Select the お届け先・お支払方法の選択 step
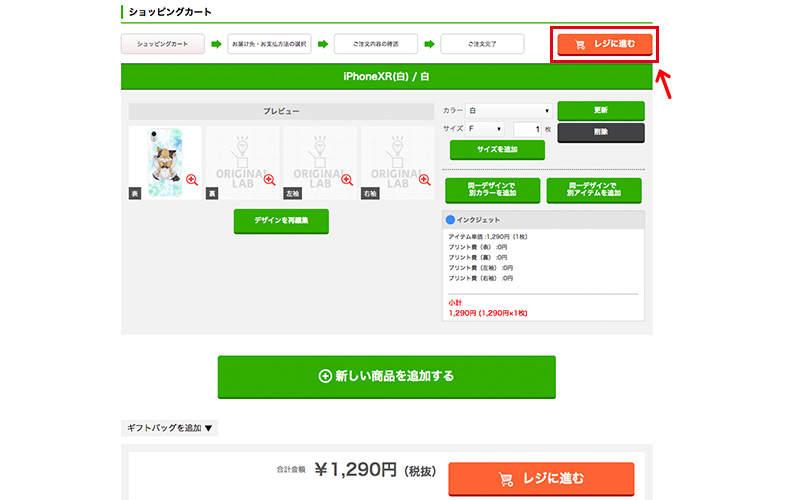The image size is (800, 500). pos(269,44)
